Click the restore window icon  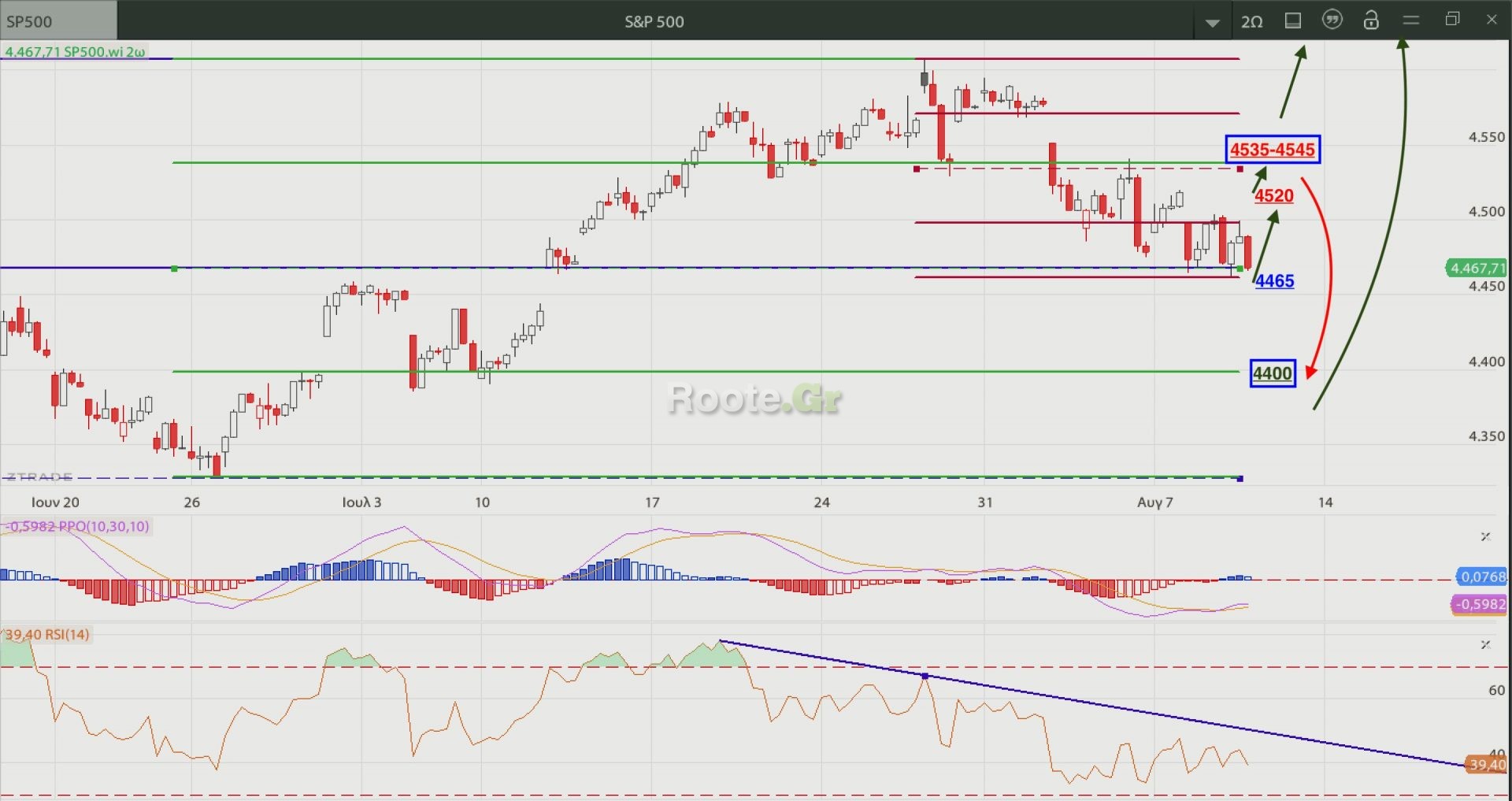1452,20
